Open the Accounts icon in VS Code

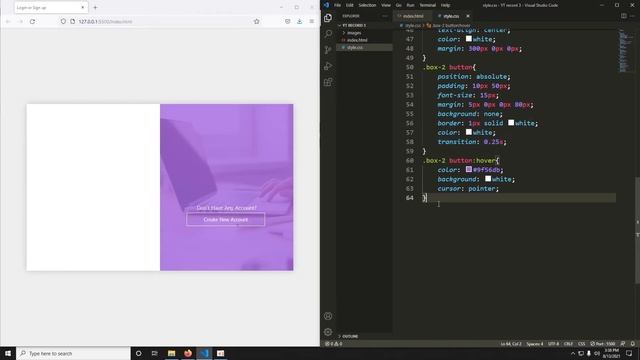click(328, 316)
